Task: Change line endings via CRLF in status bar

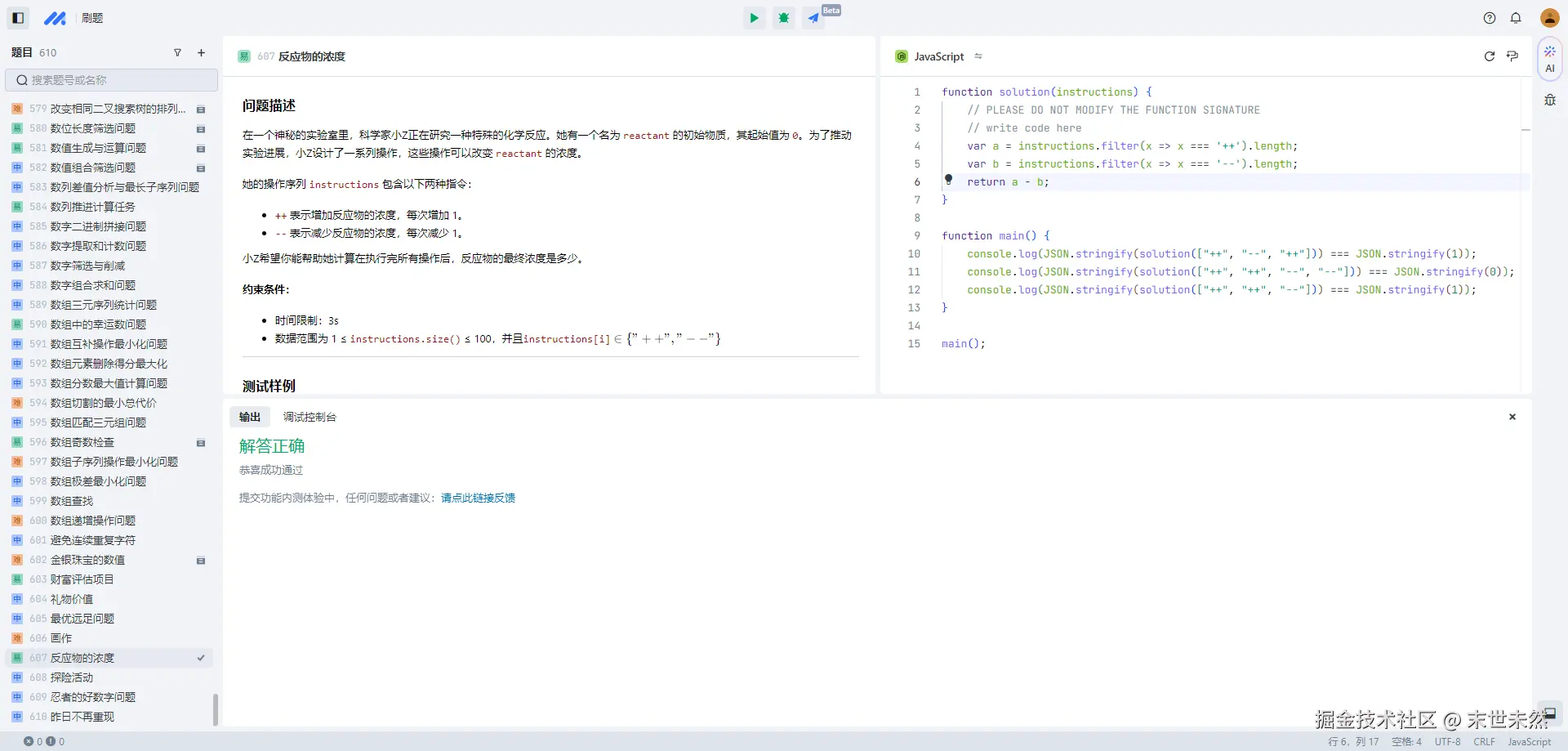Action: [1483, 741]
